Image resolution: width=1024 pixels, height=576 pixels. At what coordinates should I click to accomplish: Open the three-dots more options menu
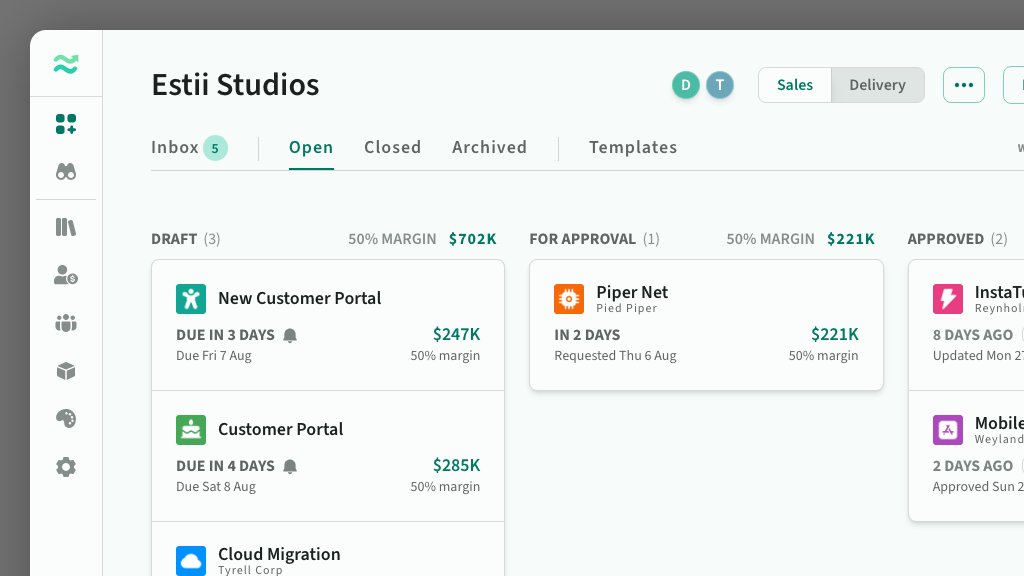click(x=964, y=85)
